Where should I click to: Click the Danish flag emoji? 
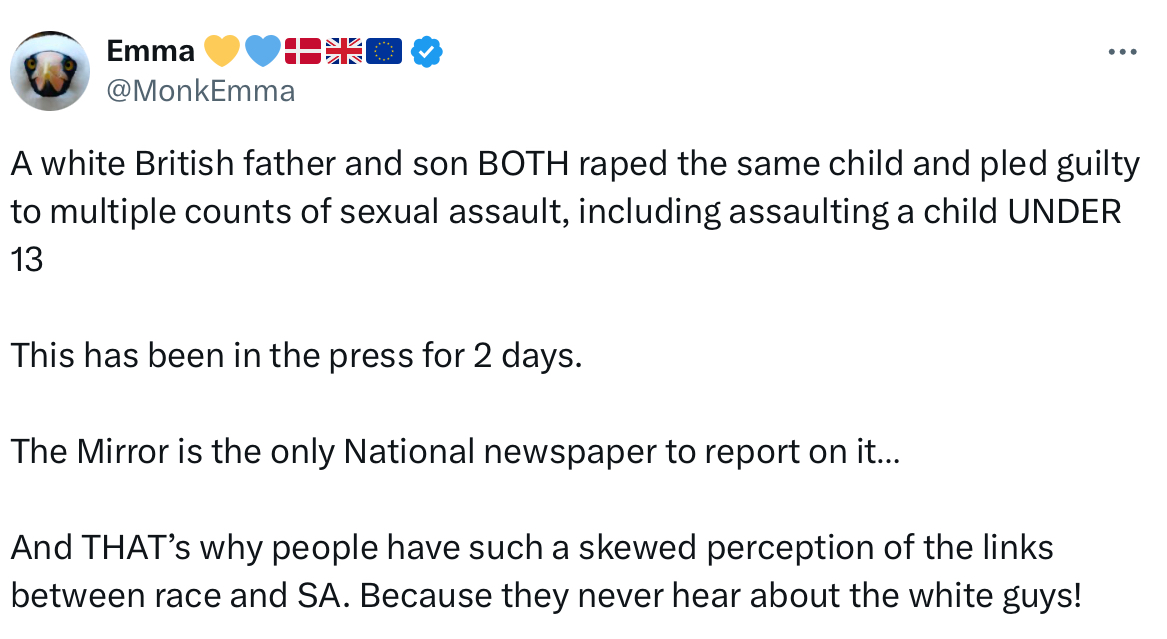click(x=302, y=50)
